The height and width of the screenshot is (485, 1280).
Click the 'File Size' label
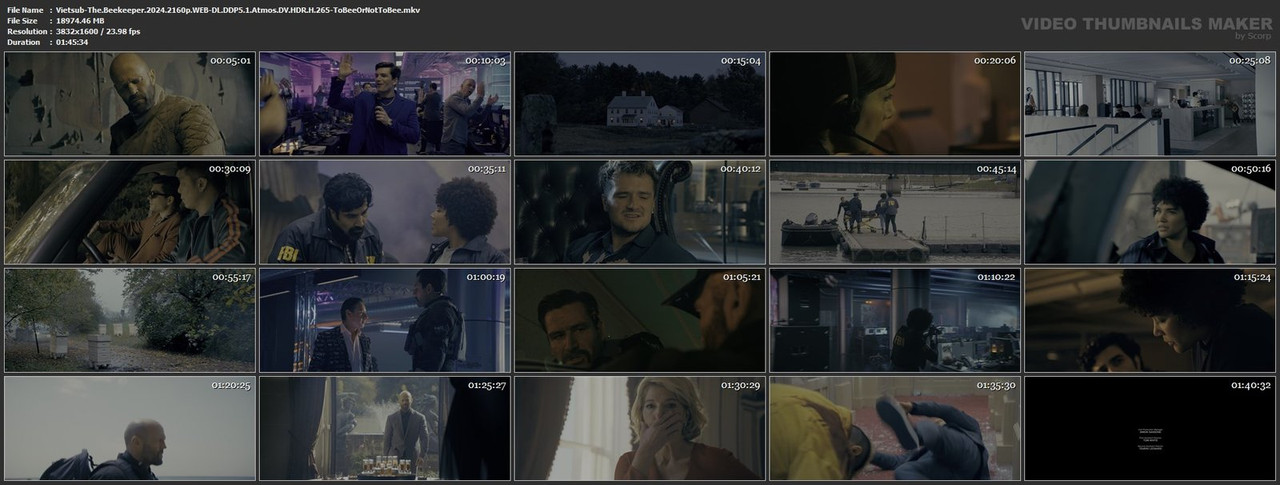22,20
